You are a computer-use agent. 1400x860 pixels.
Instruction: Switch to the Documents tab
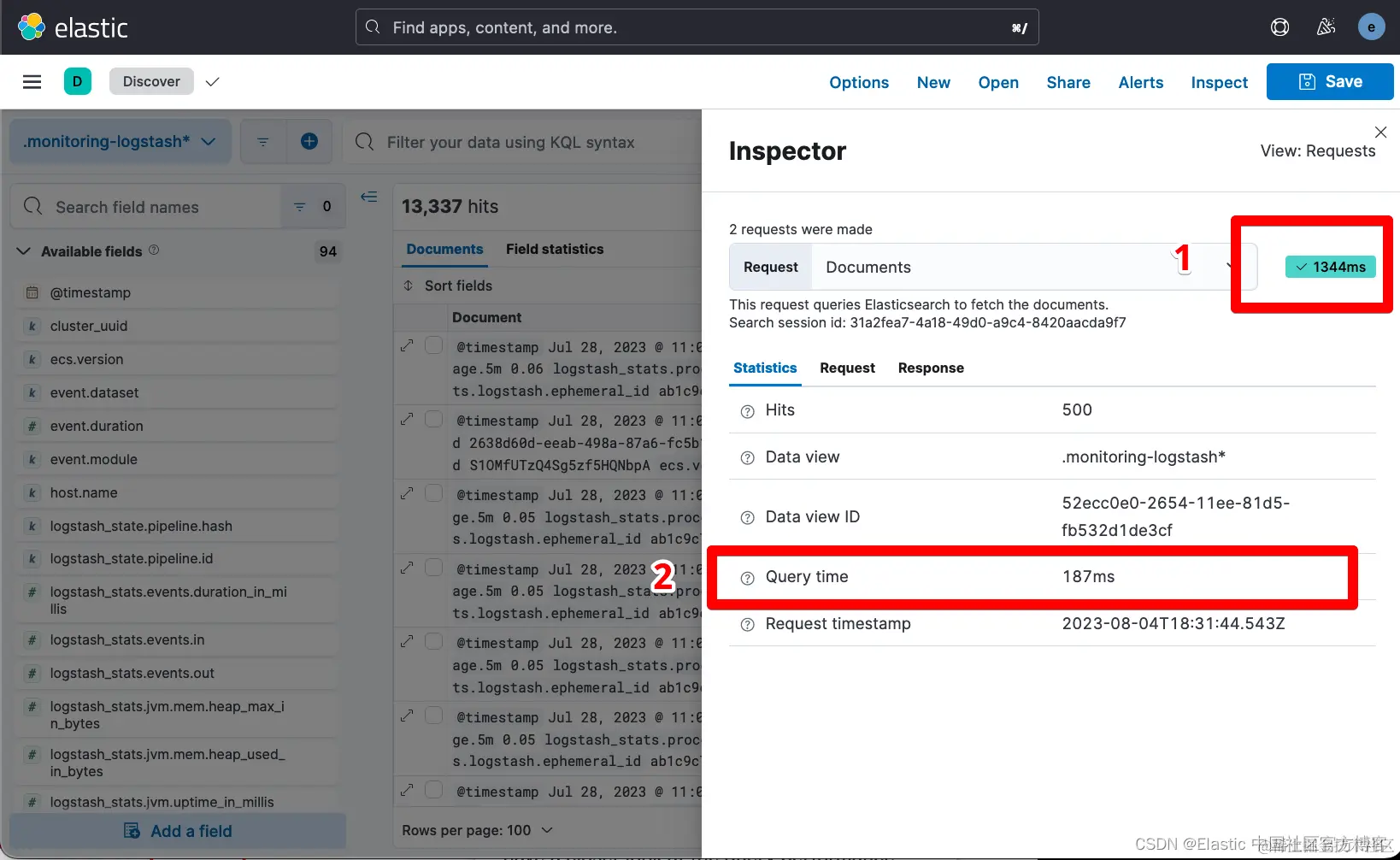pos(444,249)
